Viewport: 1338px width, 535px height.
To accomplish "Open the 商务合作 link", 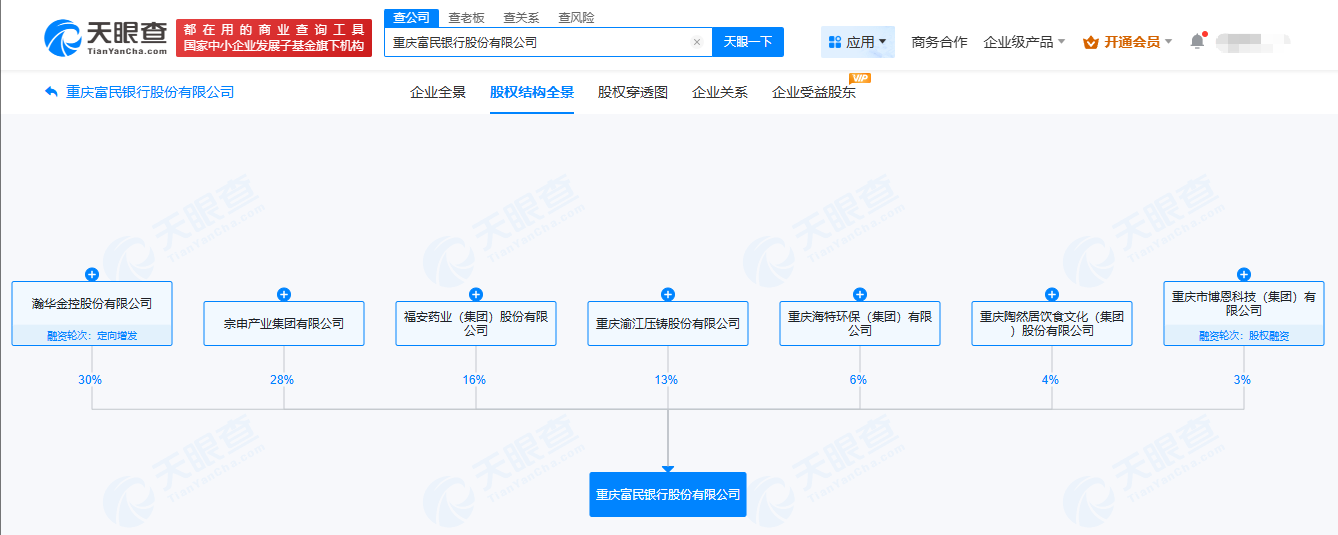I will (x=939, y=42).
